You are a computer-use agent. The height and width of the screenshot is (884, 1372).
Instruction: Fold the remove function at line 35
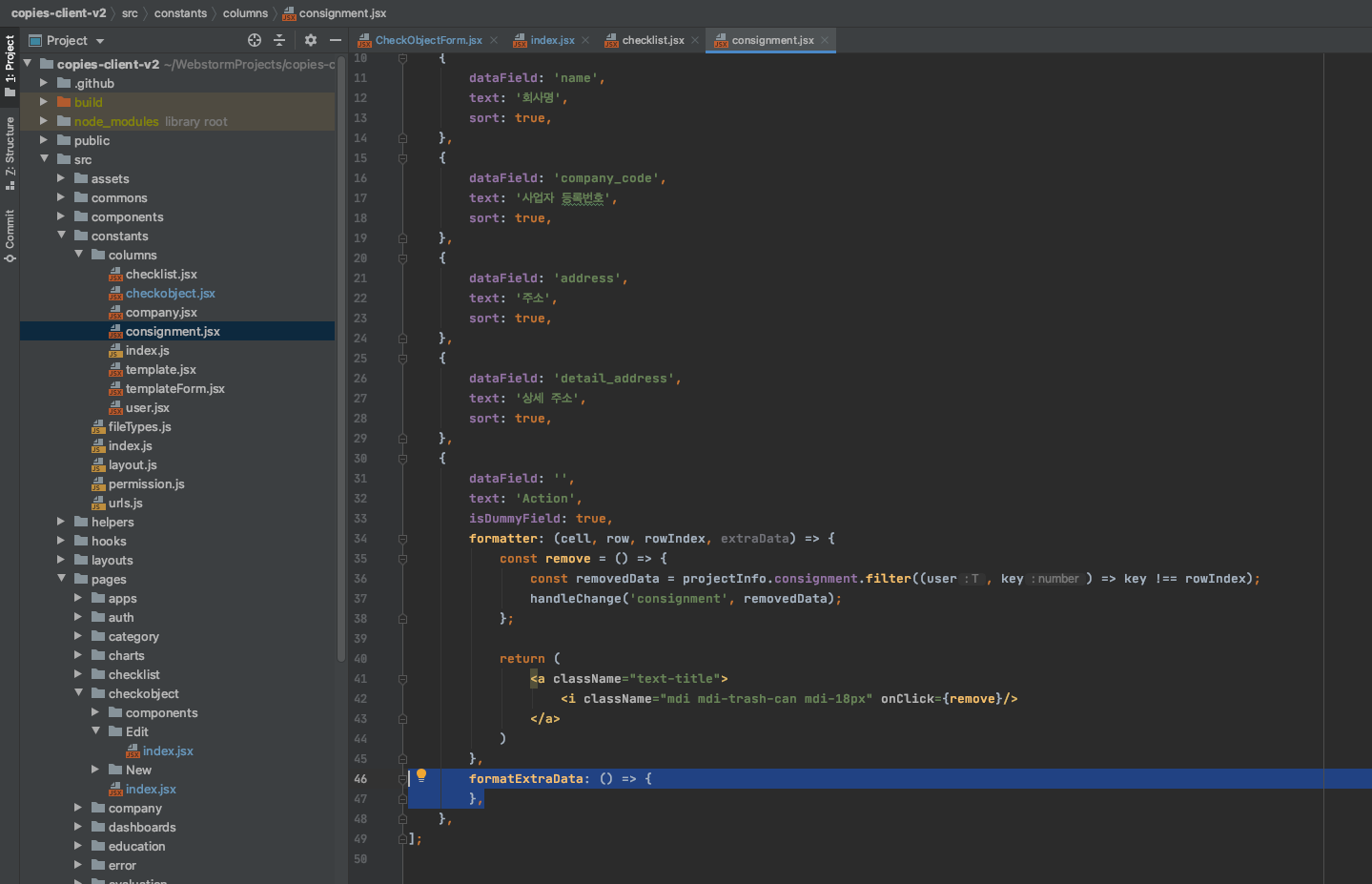coord(402,559)
